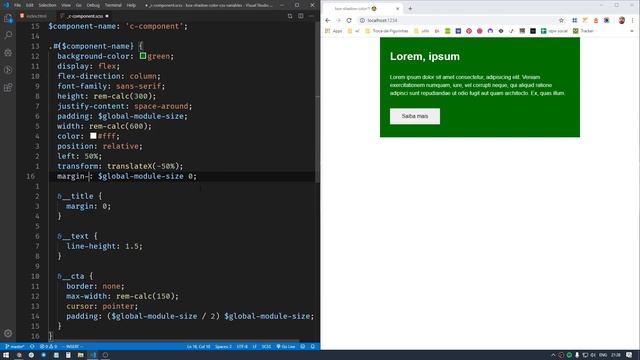
Task: Open the Windows Start menu
Action: [x=6, y=355]
